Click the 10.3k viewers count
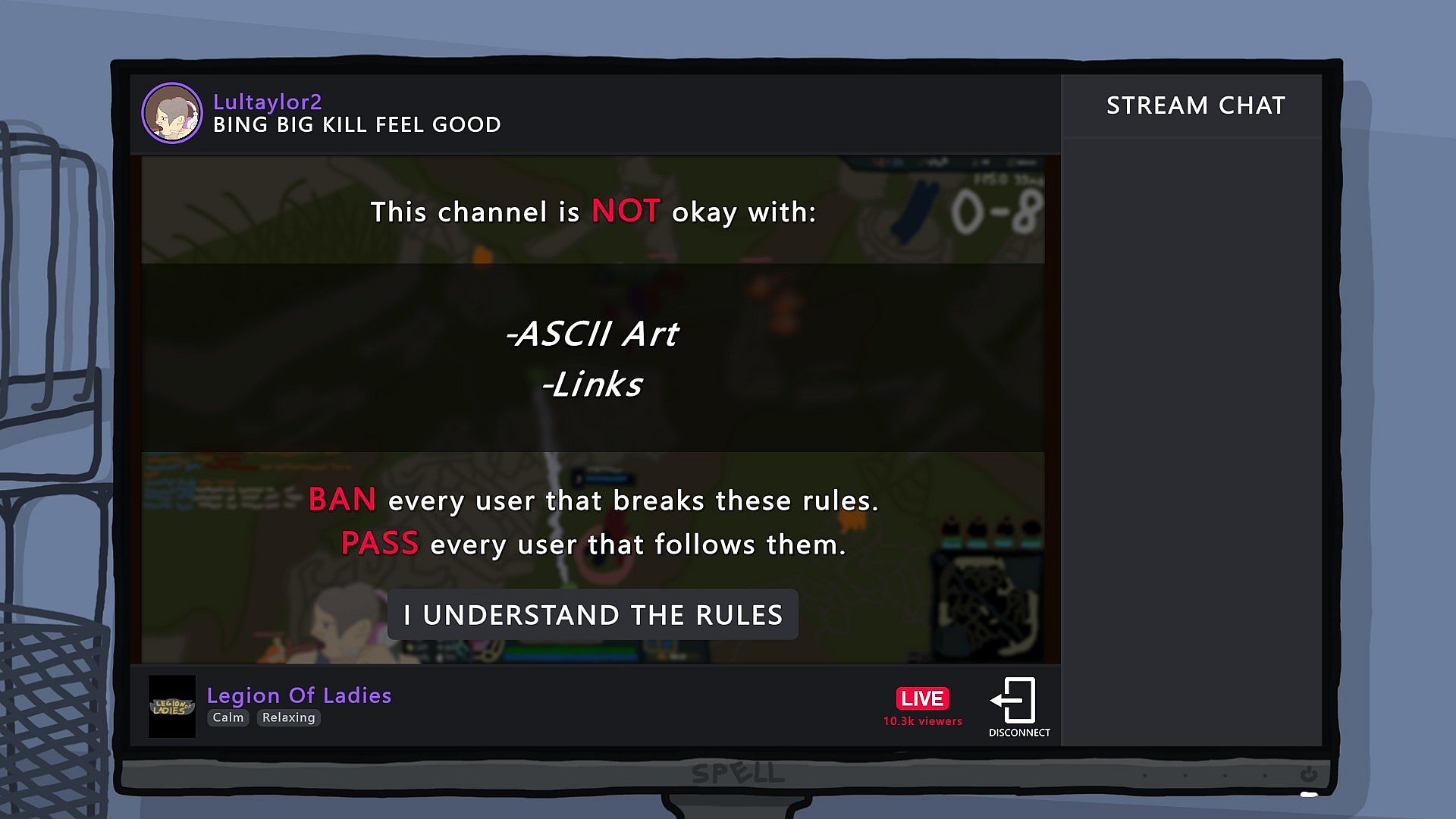1456x819 pixels. click(922, 721)
